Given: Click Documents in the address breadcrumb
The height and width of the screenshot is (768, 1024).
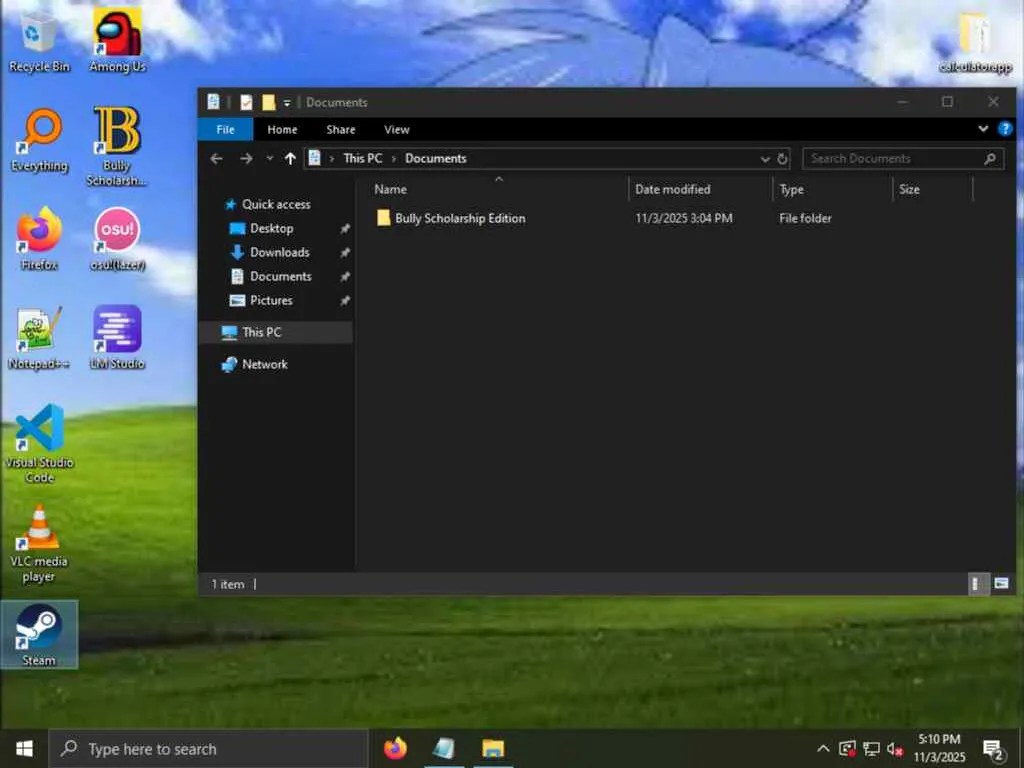Looking at the screenshot, I should click(436, 158).
